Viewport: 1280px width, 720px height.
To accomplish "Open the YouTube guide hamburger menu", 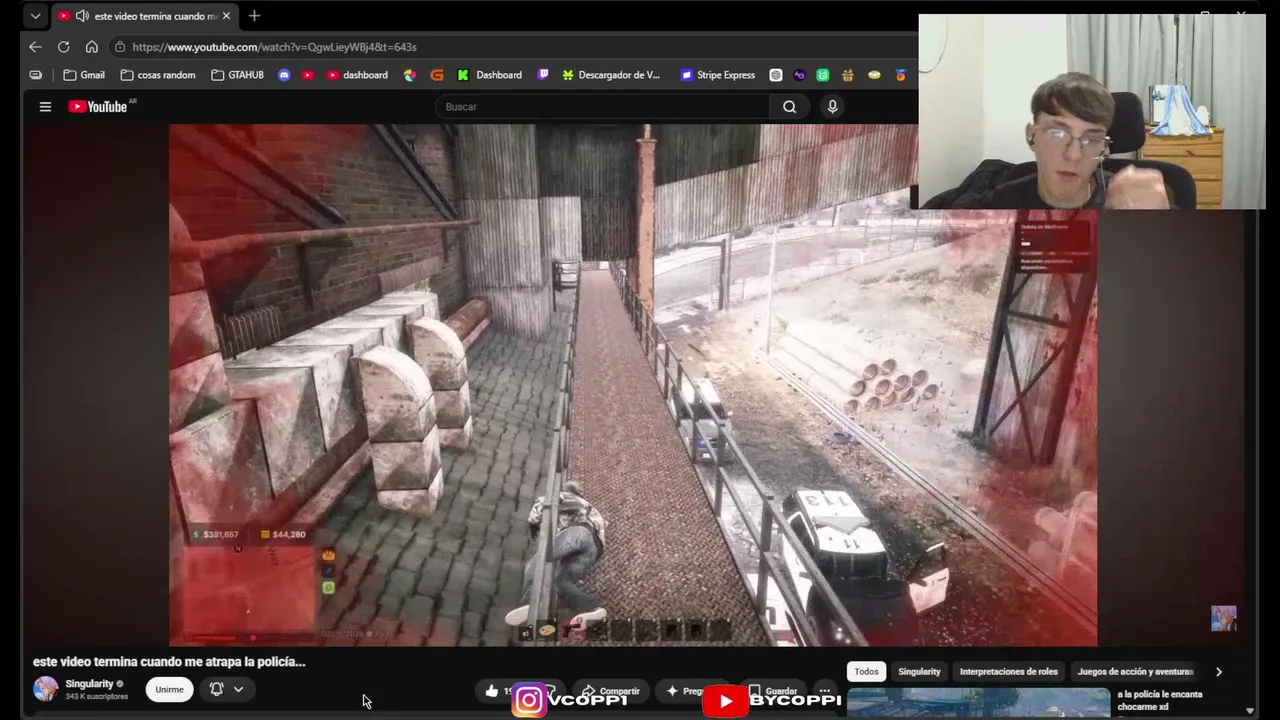I will click(x=45, y=107).
